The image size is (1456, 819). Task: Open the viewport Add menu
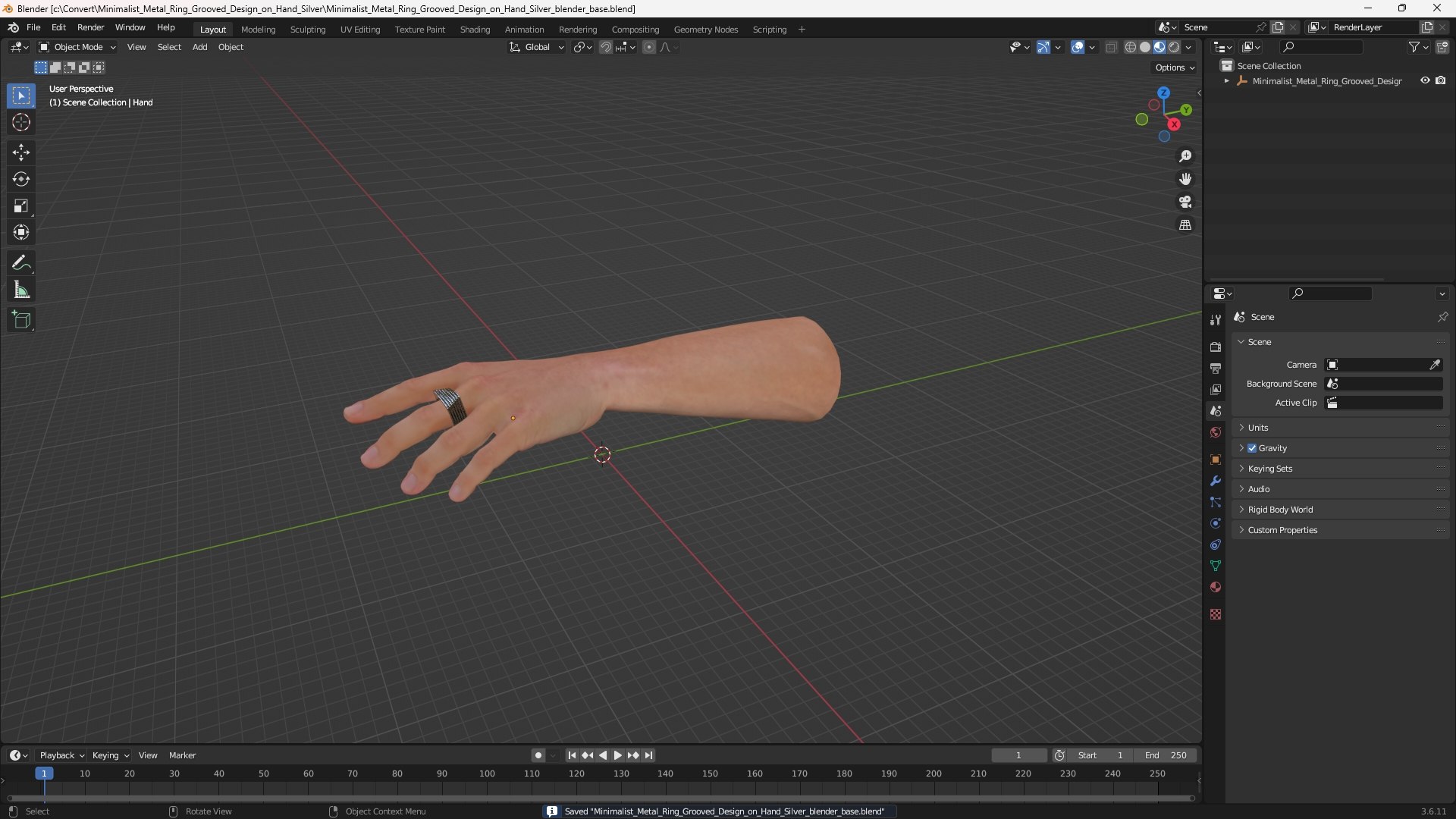click(x=199, y=47)
